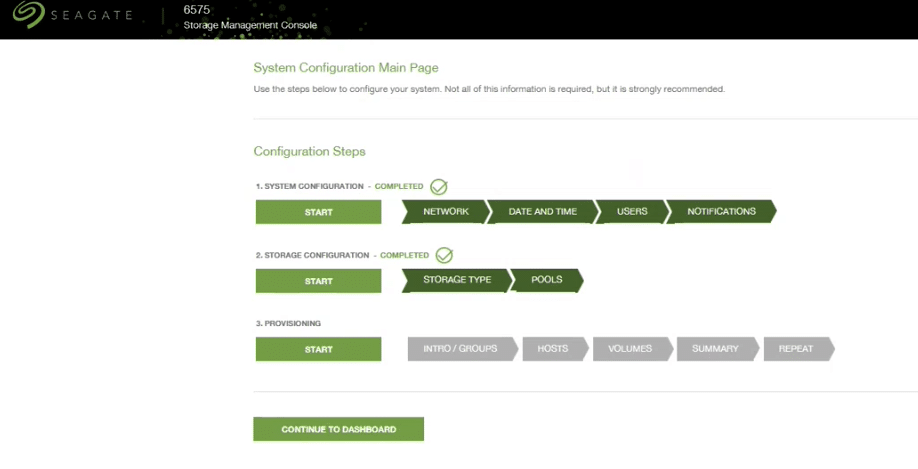Click the '2. STORAGE CONFIGURATION' label
Screen dimensions: 918x469
click(313, 255)
